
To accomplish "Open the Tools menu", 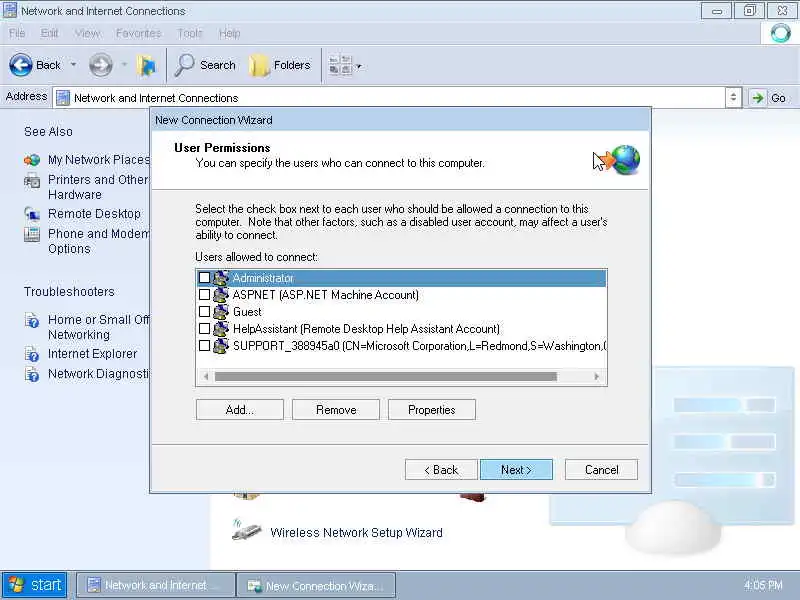I will [190, 34].
